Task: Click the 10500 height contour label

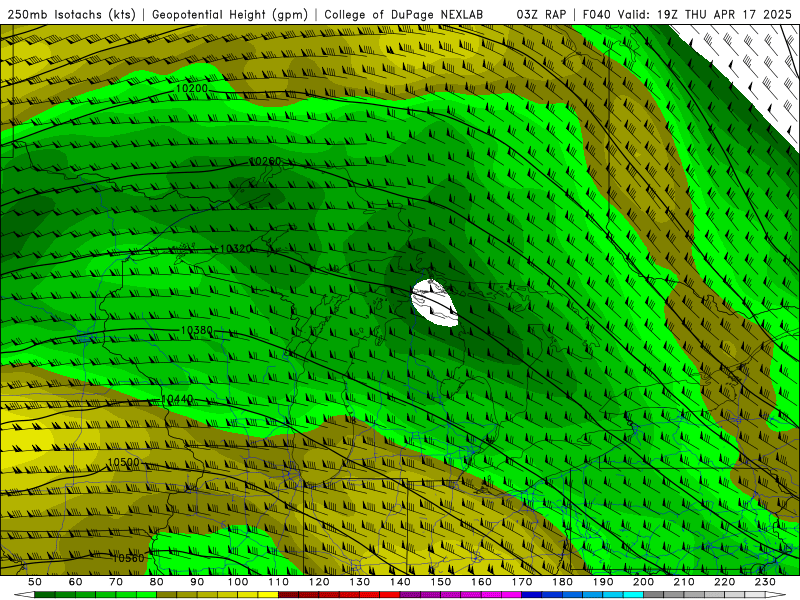Action: click(x=123, y=463)
